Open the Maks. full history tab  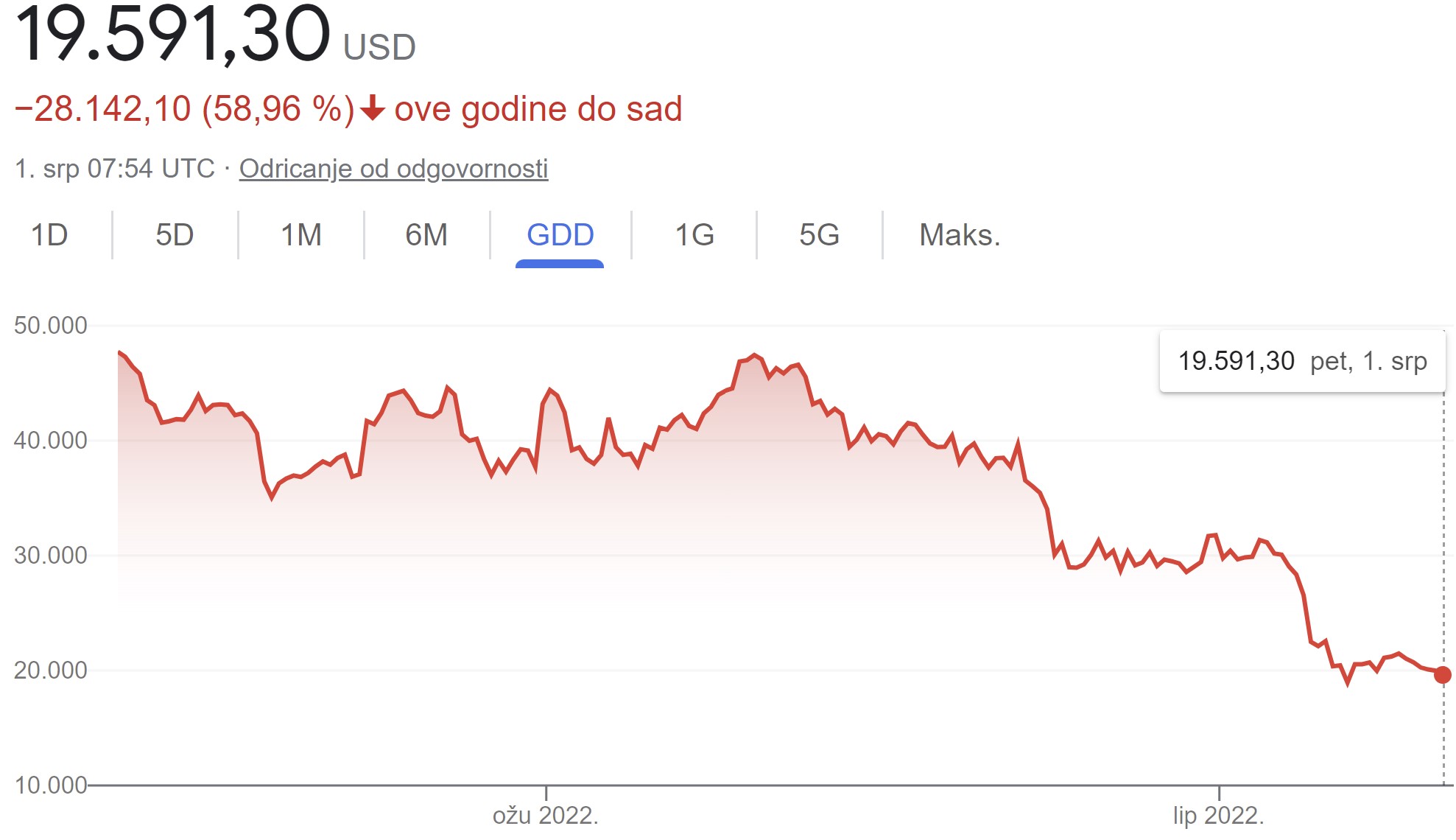point(960,235)
